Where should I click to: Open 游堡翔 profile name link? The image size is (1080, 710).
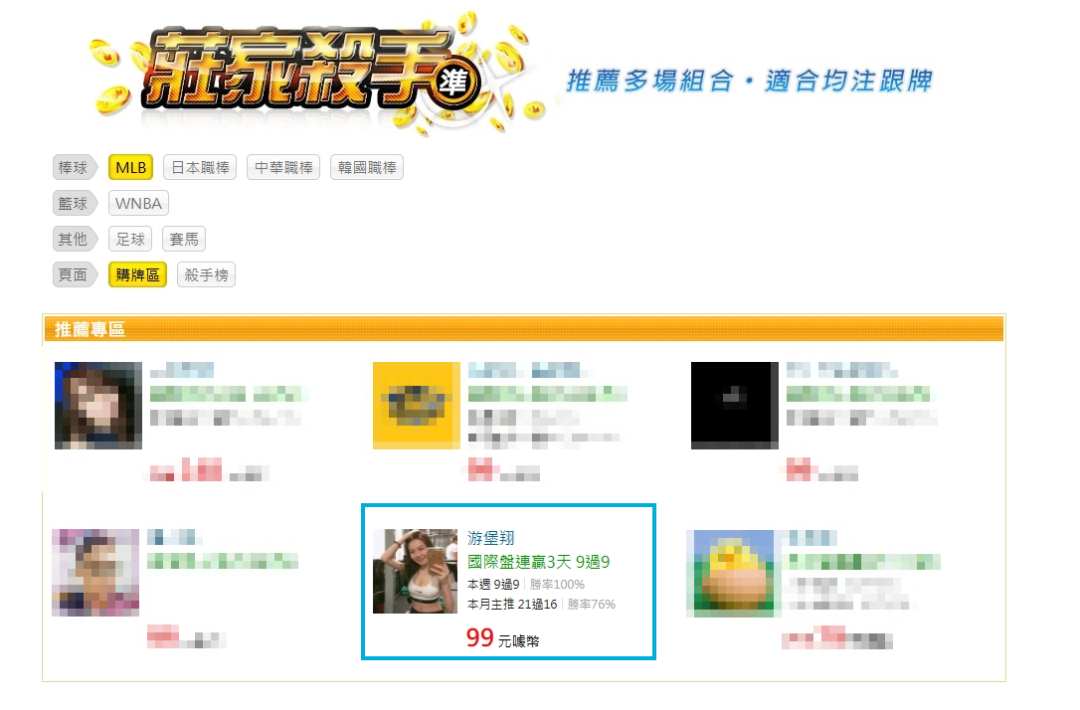(490, 538)
